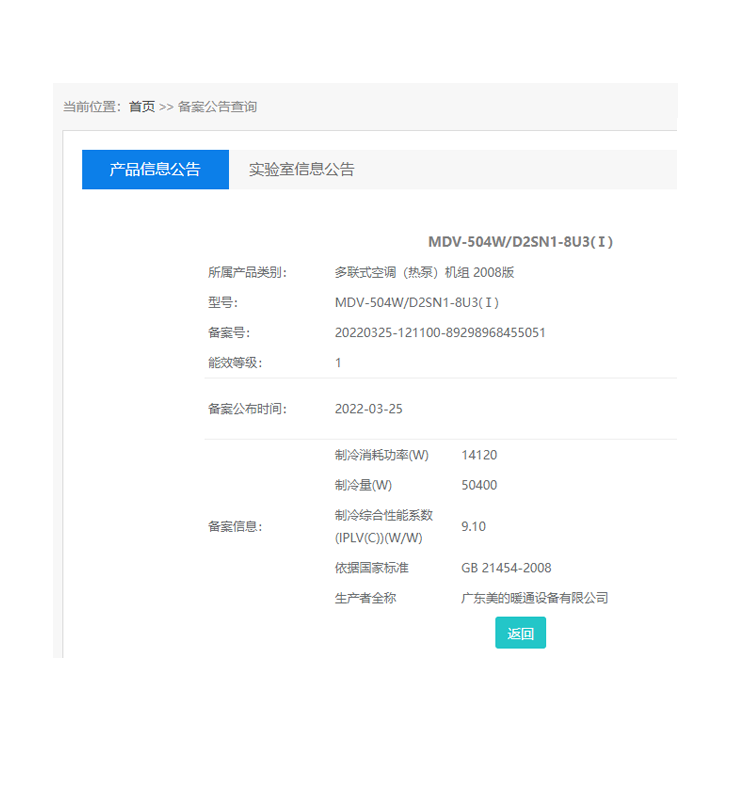The image size is (750, 800).
Task: Click the 备案信息 label
Action: 235,526
